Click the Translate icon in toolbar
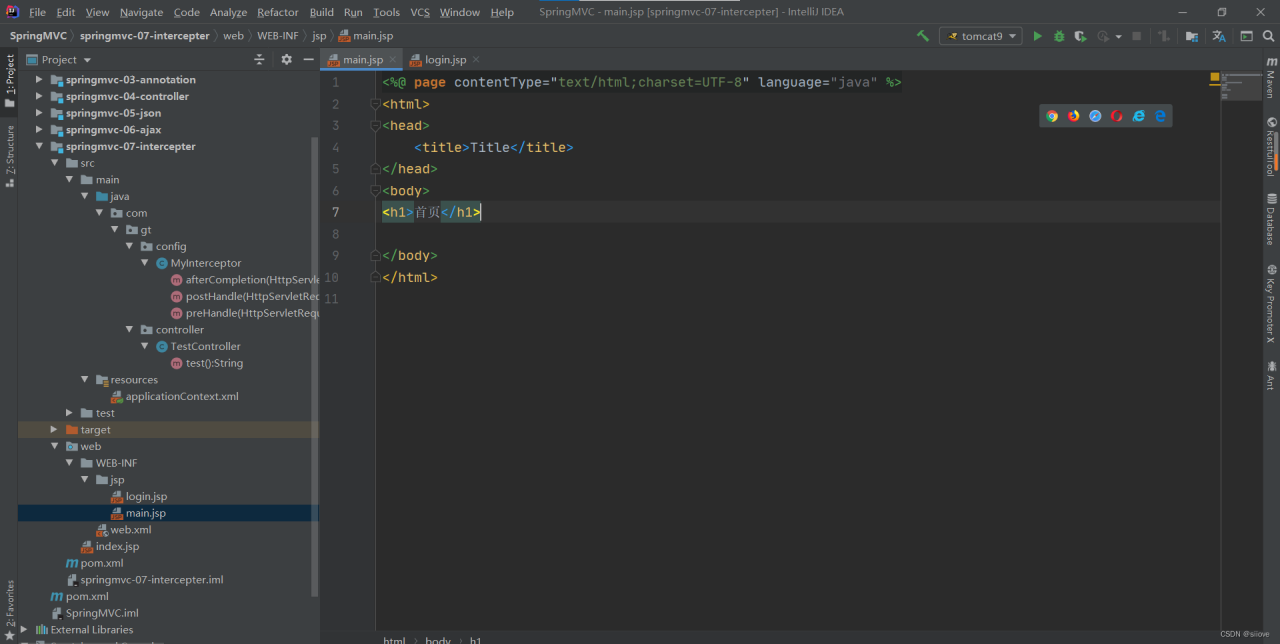Screen dimensions: 1280x644 click(1219, 36)
